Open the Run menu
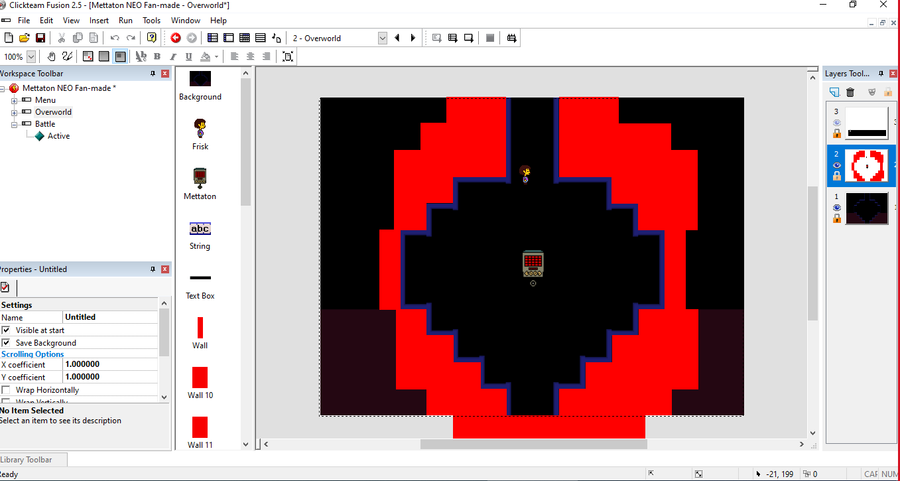Screen dimensions: 900x481 pyautogui.click(x=125, y=20)
